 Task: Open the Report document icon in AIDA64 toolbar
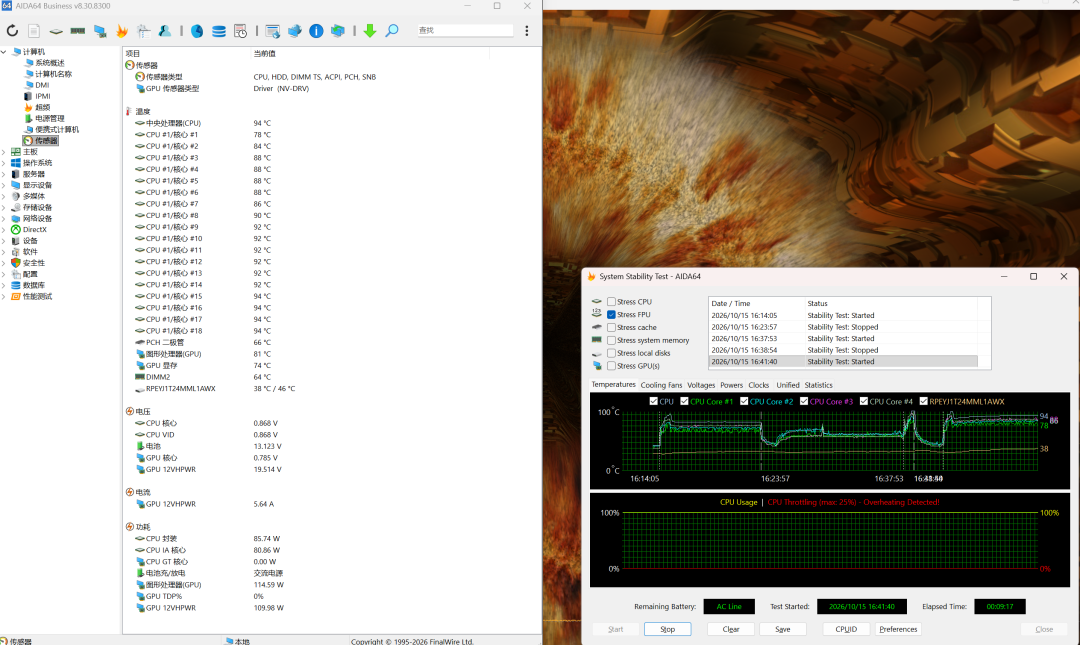tap(34, 30)
